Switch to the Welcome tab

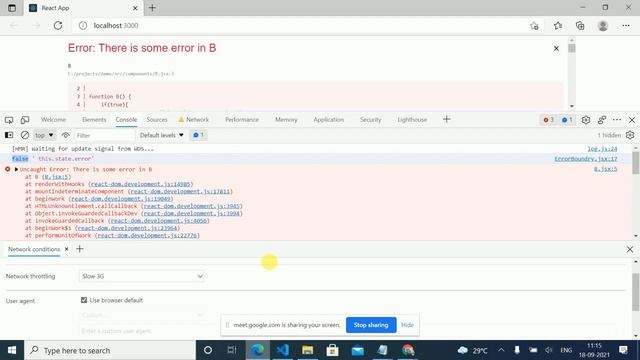[53, 120]
